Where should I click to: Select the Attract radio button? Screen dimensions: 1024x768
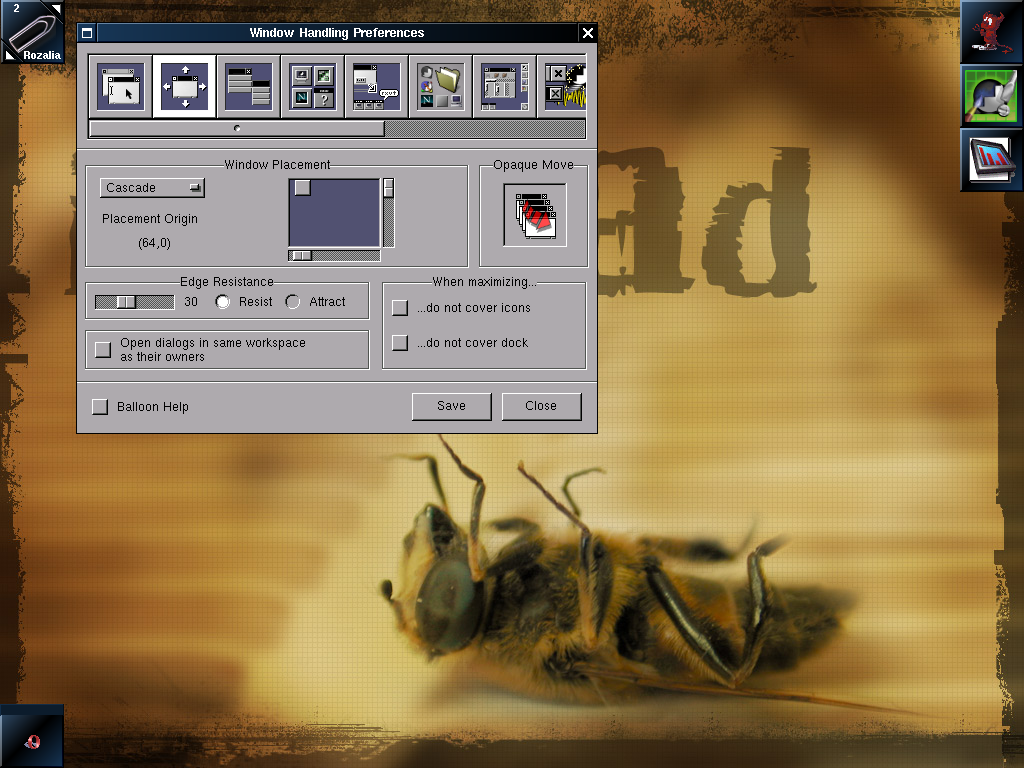pos(293,302)
